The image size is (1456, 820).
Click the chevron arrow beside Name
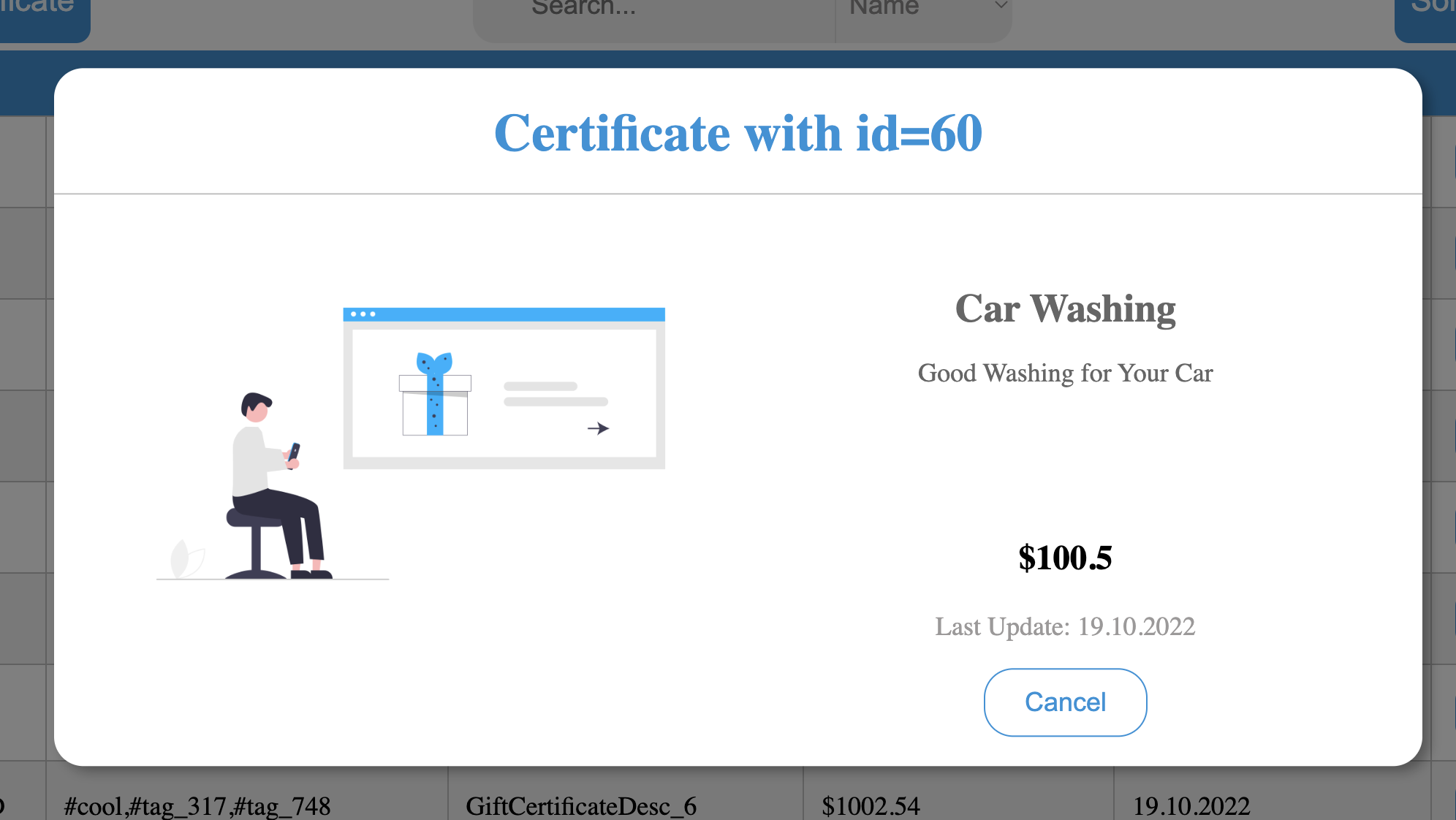pyautogui.click(x=1001, y=6)
